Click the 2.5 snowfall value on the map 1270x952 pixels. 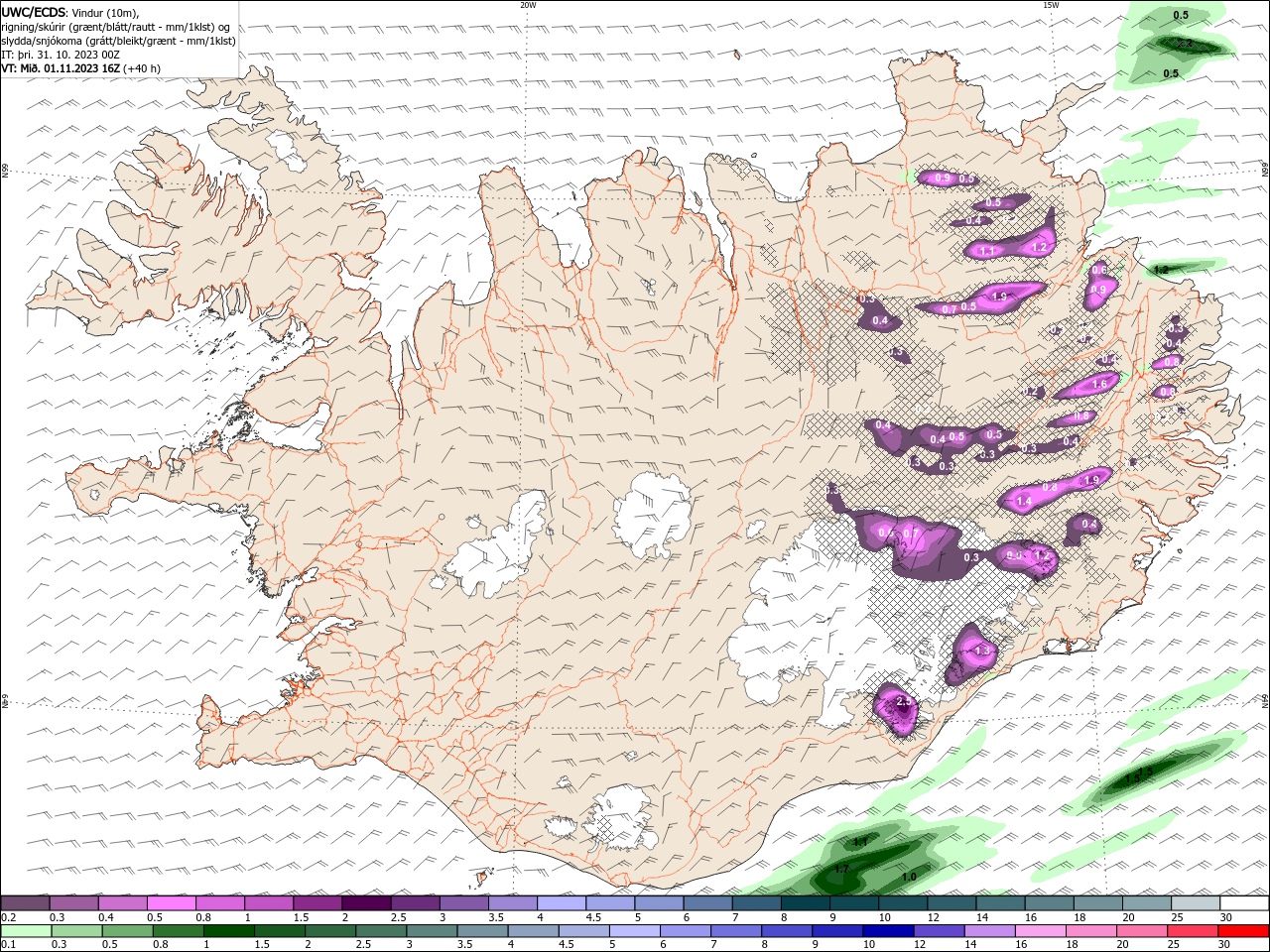click(903, 701)
